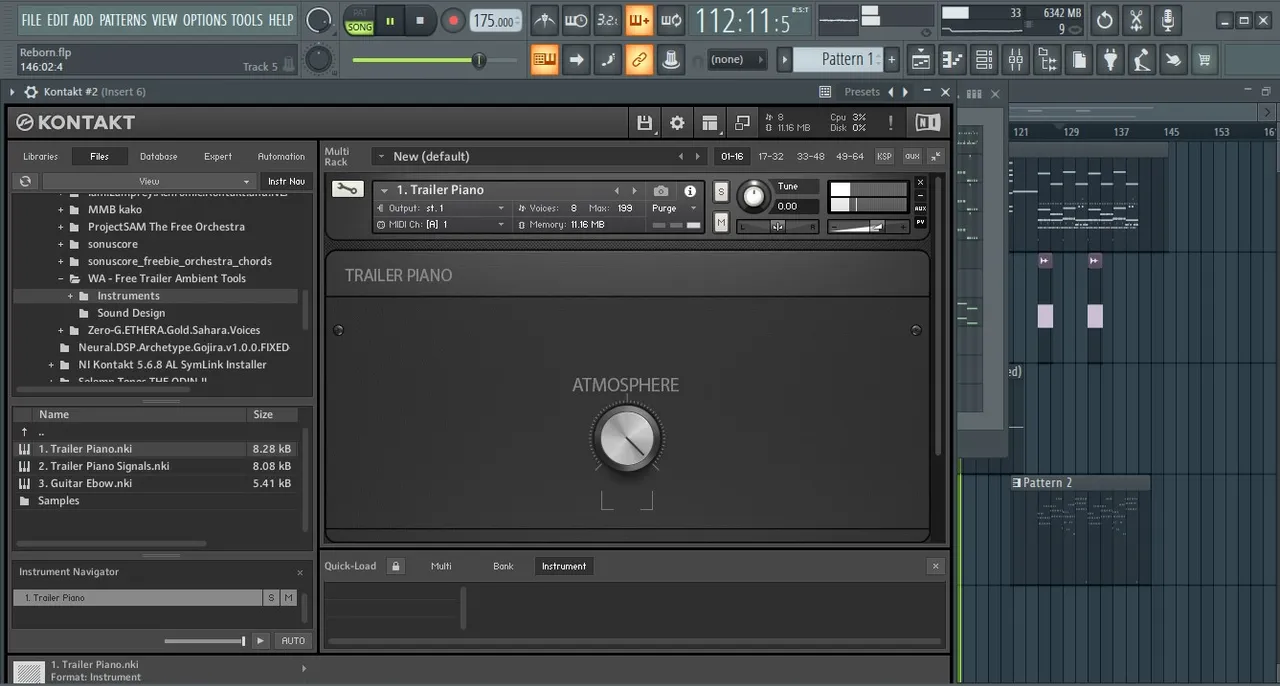1280x686 pixels.
Task: Click the exclamation panic button in Kontakt
Action: coord(890,123)
